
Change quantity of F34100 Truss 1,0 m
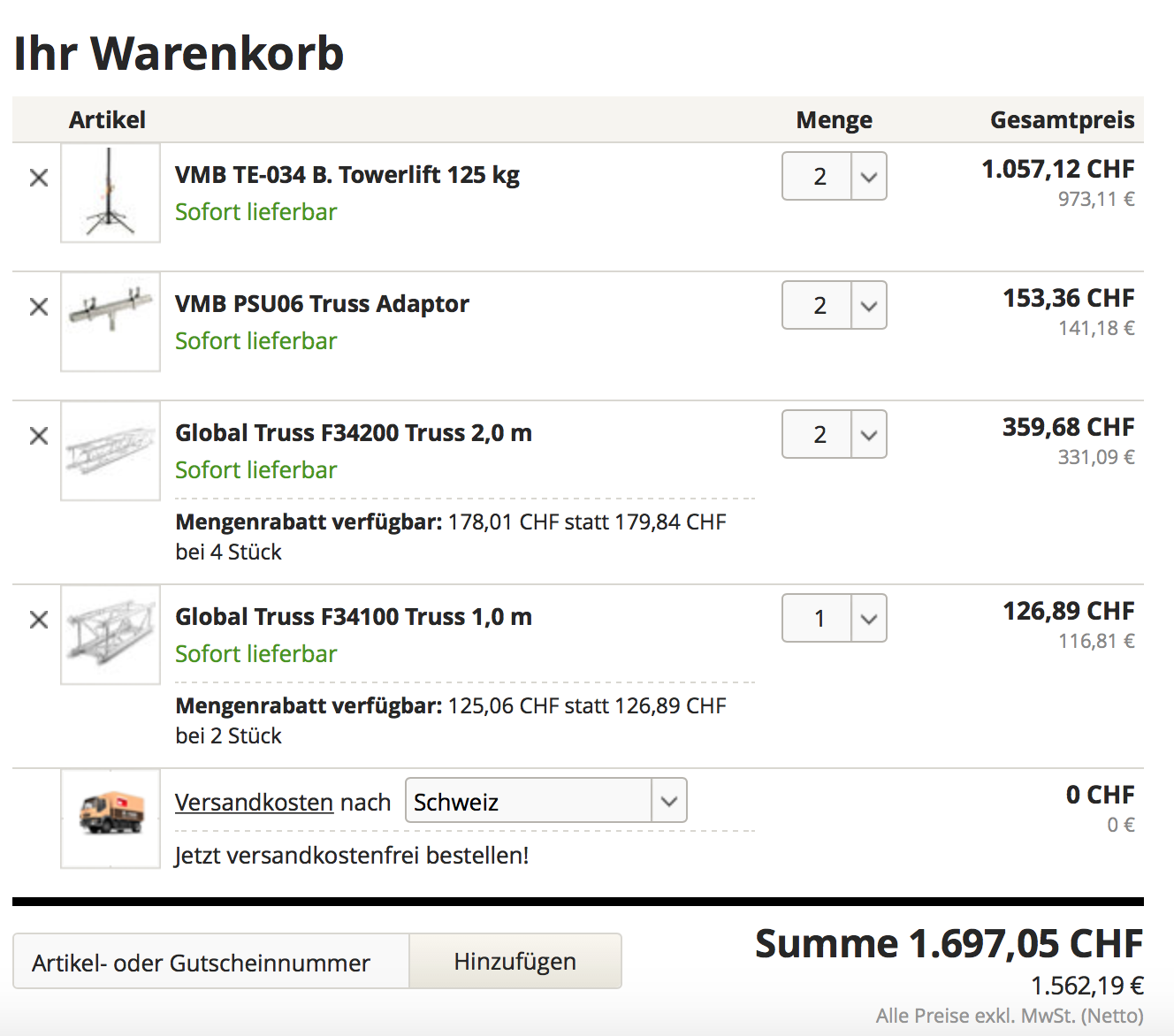coord(835,618)
